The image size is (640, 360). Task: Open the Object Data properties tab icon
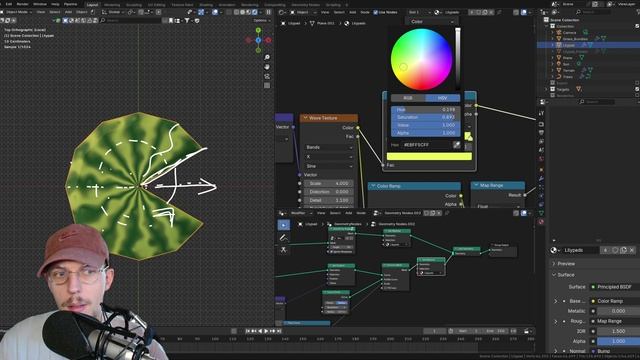541,213
